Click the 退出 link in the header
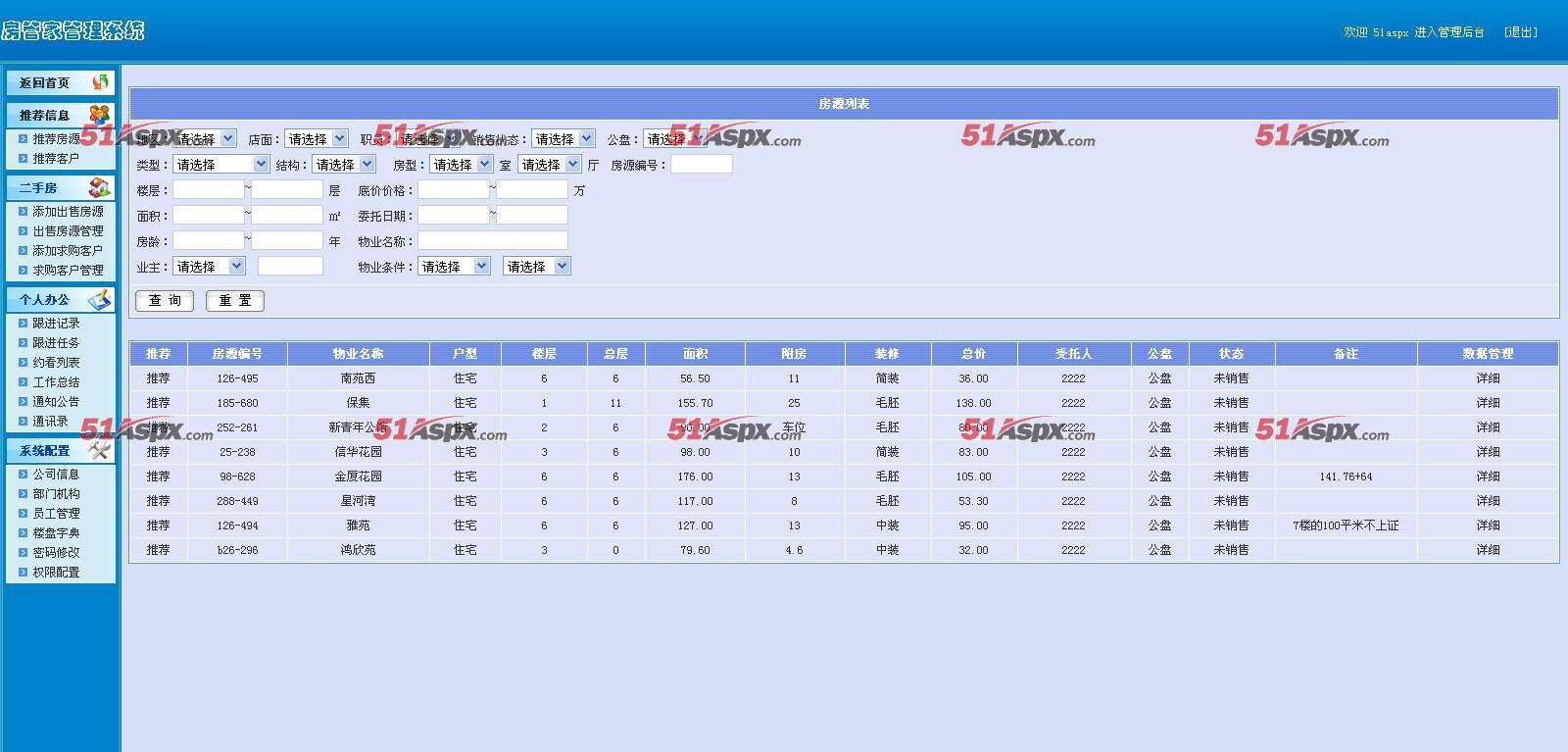This screenshot has height=752, width=1568. 1521,32
